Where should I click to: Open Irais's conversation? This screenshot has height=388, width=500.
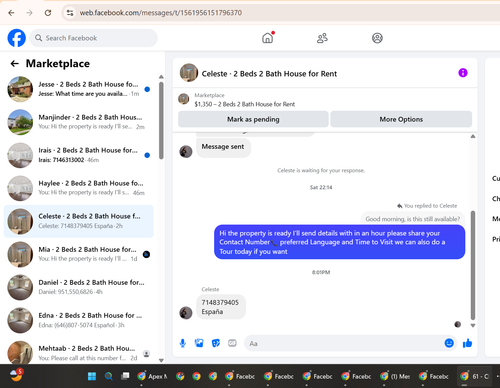[79, 155]
